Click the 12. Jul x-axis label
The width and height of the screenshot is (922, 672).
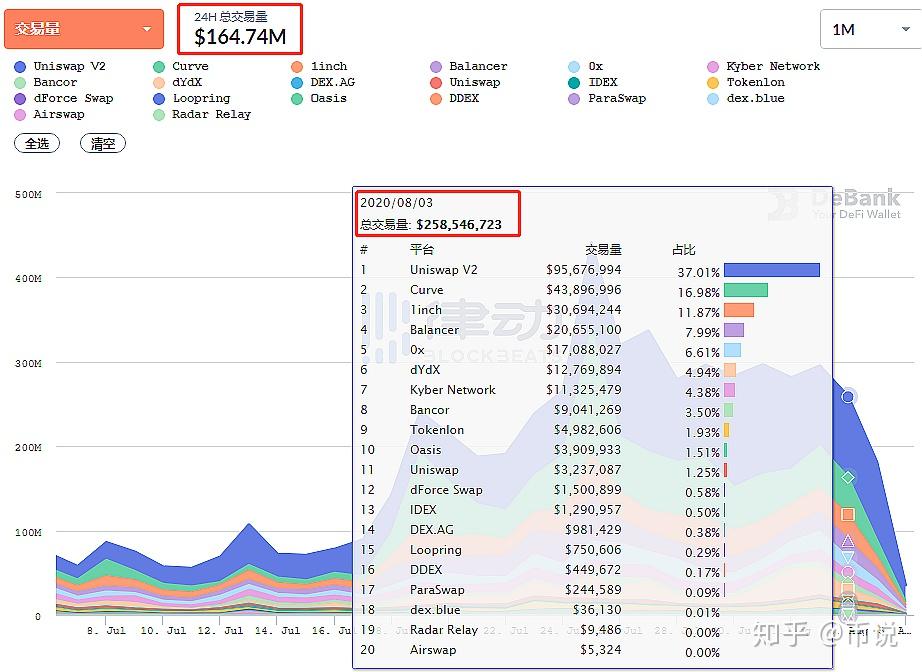[x=221, y=630]
